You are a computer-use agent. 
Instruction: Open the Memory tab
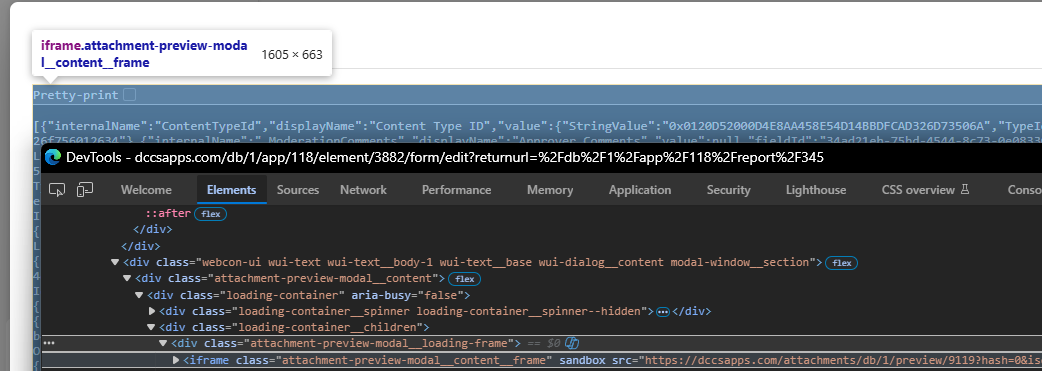click(550, 190)
